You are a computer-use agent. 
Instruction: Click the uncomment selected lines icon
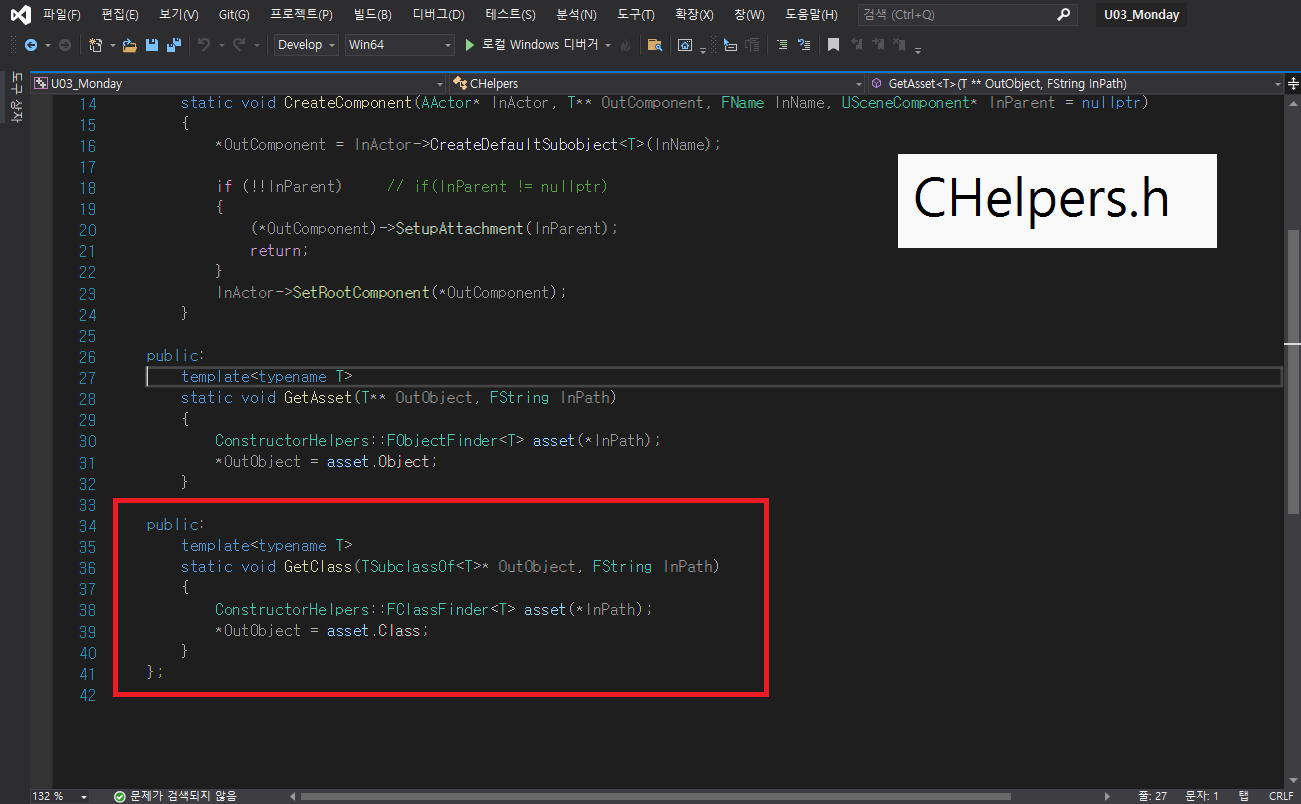coord(804,45)
